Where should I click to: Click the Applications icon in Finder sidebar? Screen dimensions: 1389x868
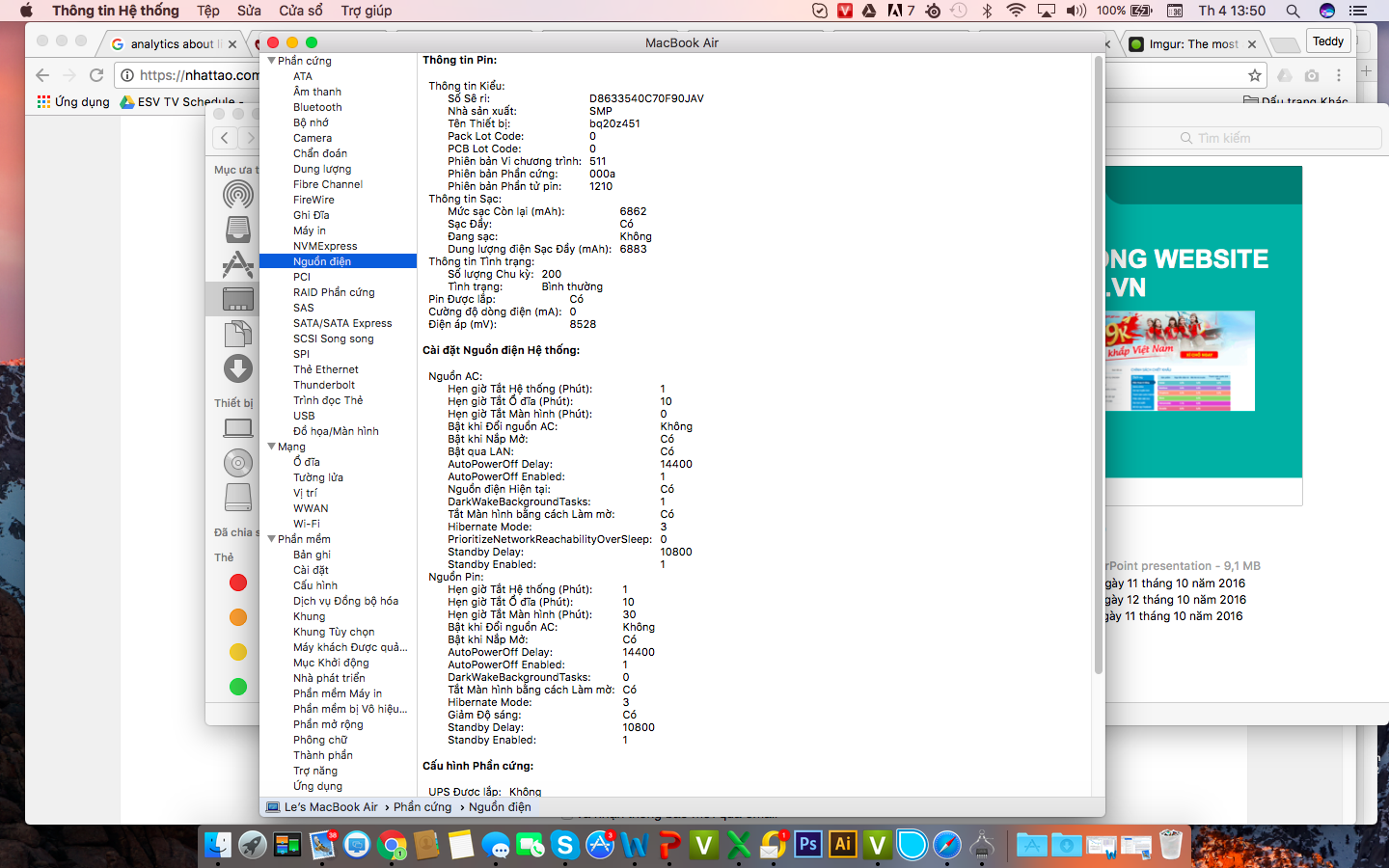(238, 264)
